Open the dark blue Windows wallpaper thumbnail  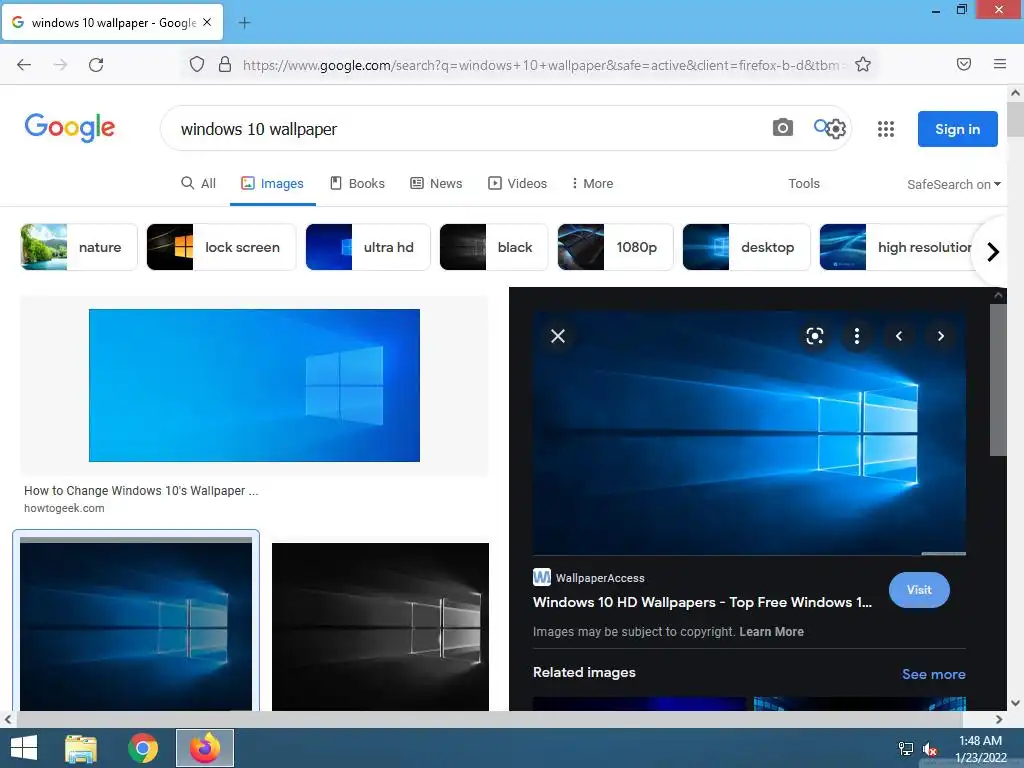[x=136, y=626]
